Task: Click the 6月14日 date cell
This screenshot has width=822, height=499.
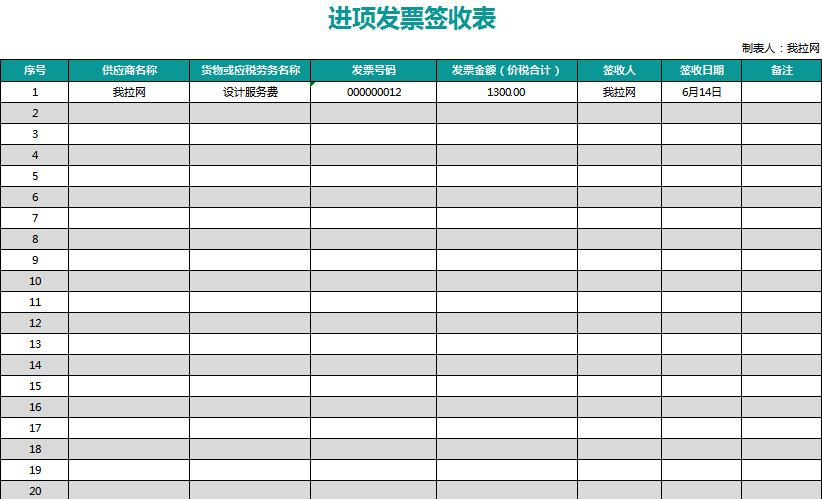Action: (x=701, y=92)
